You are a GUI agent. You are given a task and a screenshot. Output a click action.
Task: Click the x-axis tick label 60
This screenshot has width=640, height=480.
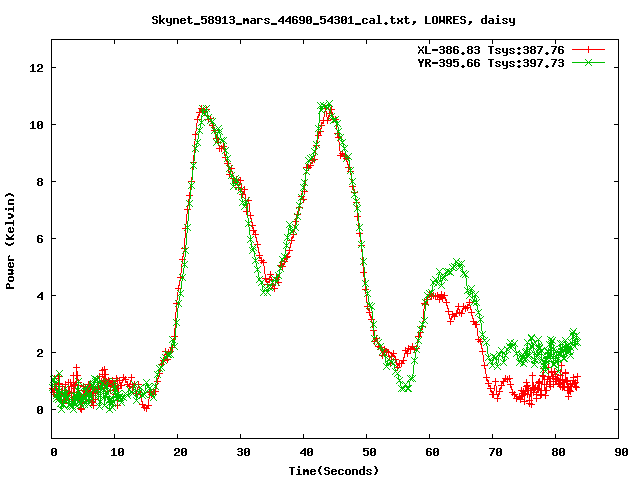pos(432,452)
